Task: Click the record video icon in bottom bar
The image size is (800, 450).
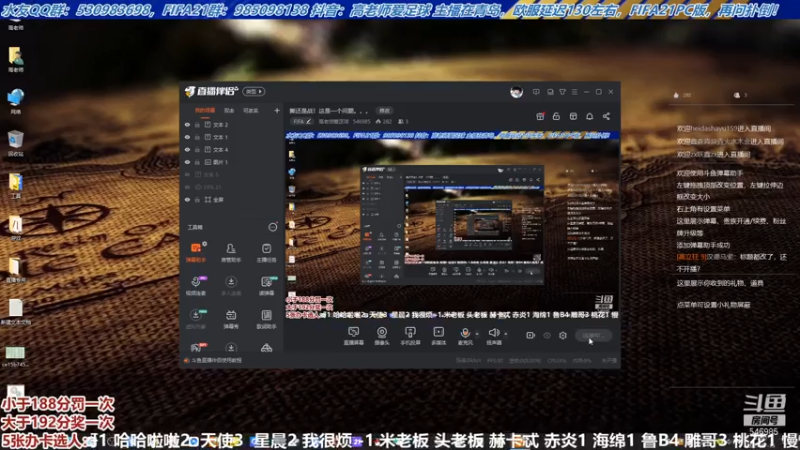Action: point(531,335)
